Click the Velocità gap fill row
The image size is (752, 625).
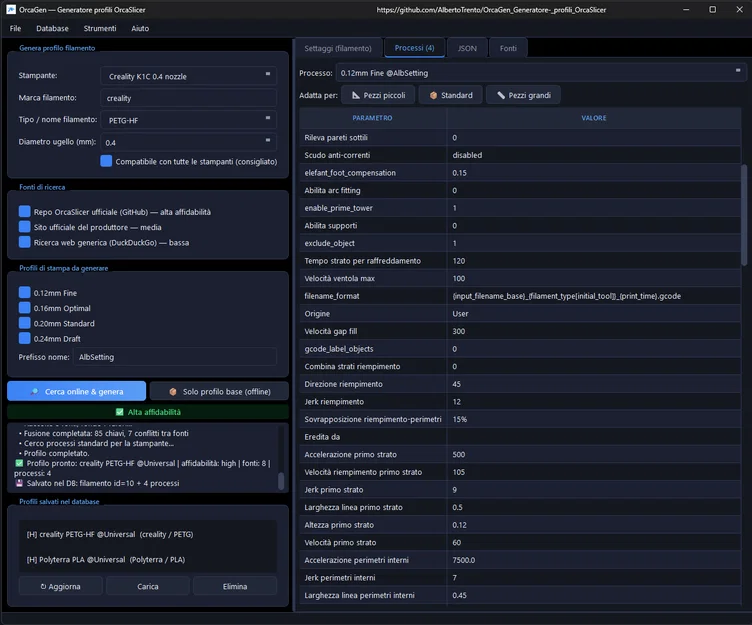520,331
